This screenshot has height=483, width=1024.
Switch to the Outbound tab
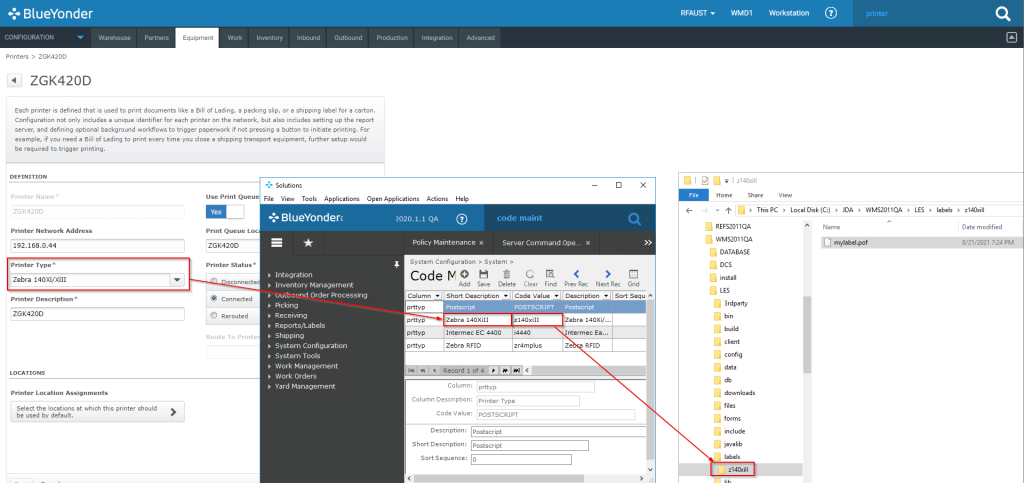coord(348,38)
